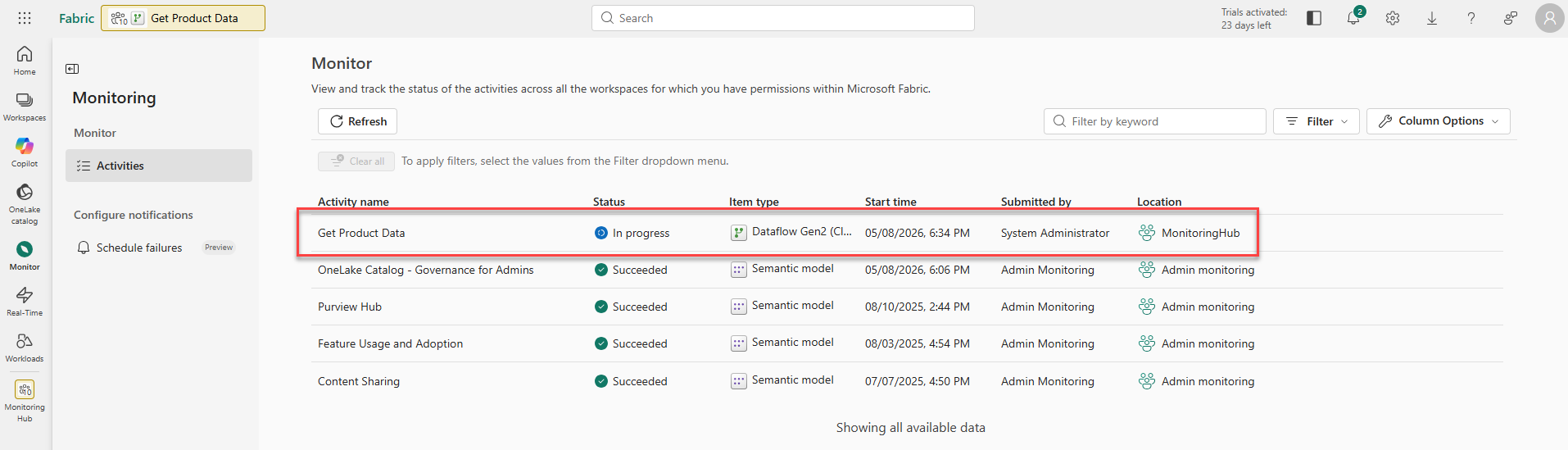Click semantic model icon in Content Sharing row

(x=738, y=381)
